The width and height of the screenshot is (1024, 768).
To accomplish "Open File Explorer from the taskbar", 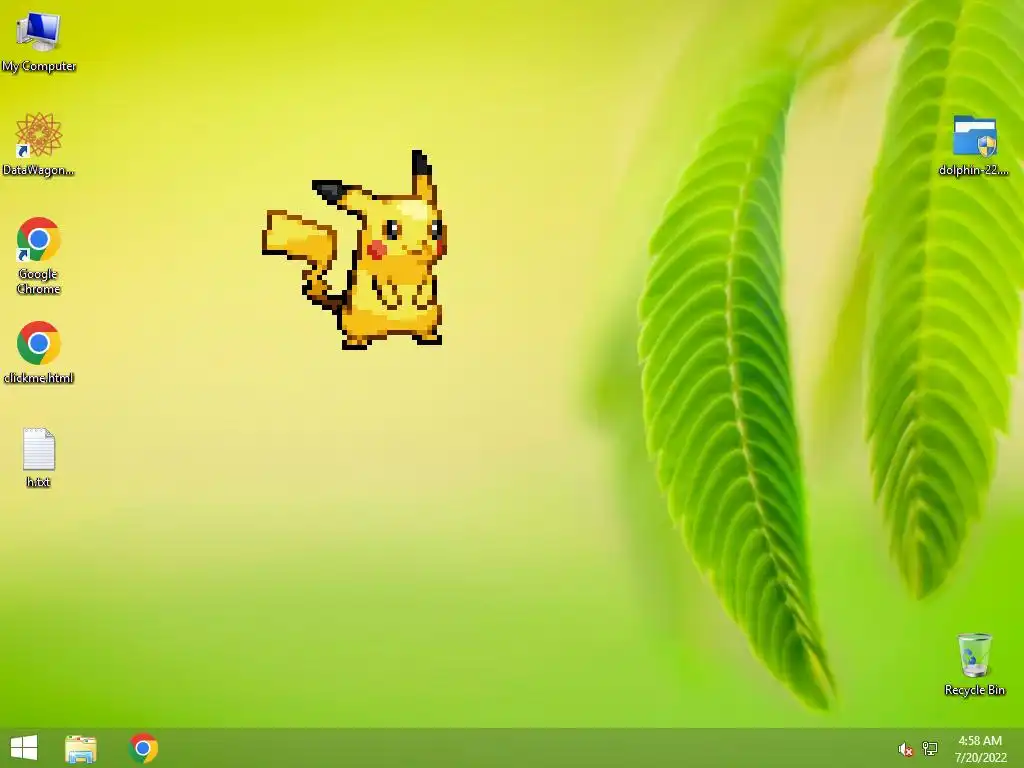I will point(81,748).
